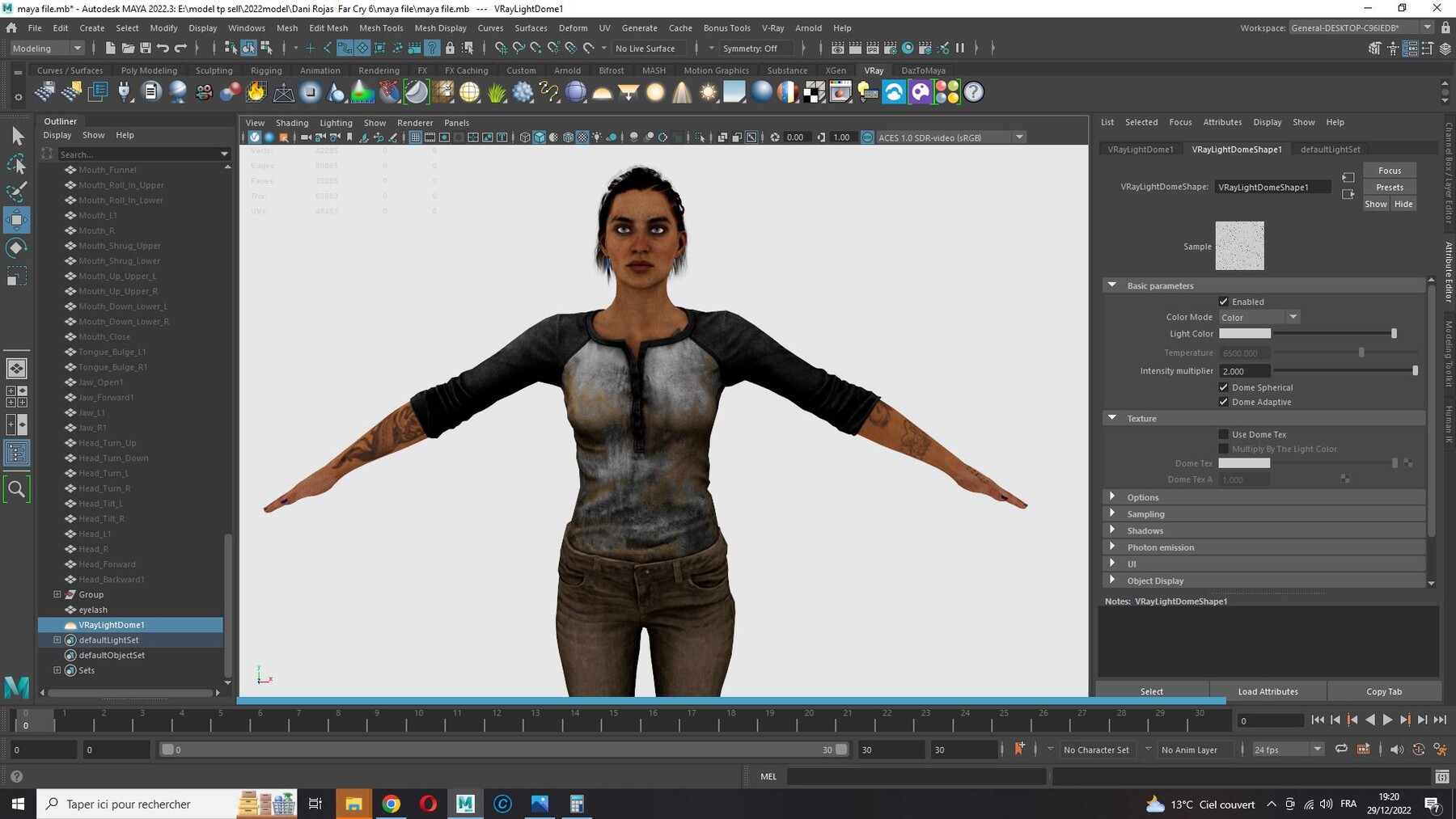
Task: Click the help question mark at bottom left
Action: click(16, 776)
